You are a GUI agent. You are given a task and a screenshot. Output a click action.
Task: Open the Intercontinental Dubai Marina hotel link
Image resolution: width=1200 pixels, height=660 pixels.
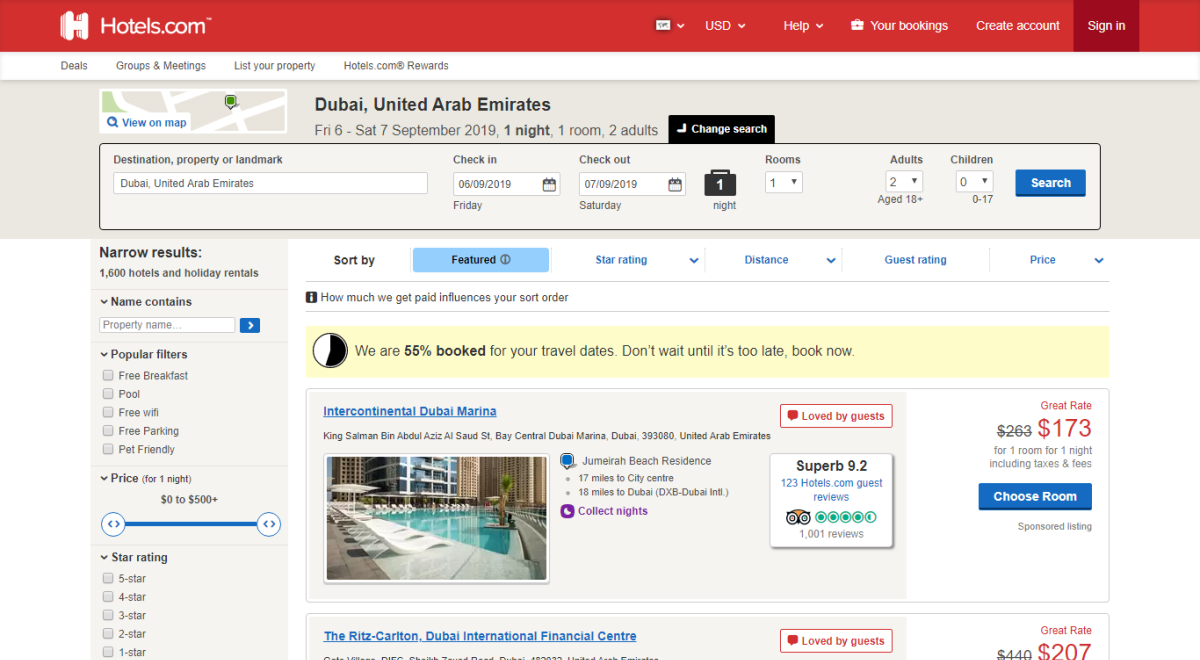[x=410, y=411]
